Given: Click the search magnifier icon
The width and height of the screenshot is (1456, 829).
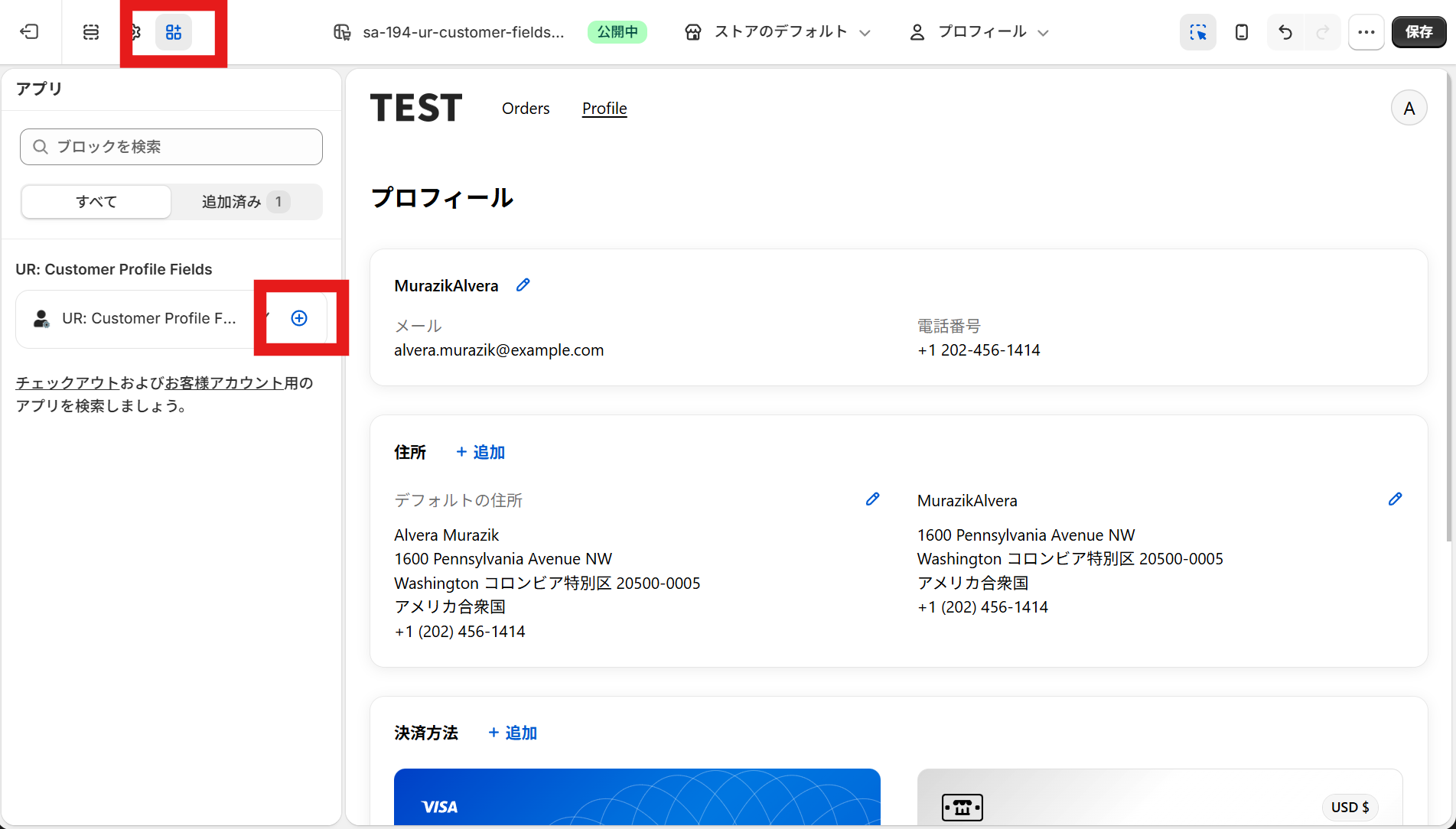Looking at the screenshot, I should tap(41, 147).
